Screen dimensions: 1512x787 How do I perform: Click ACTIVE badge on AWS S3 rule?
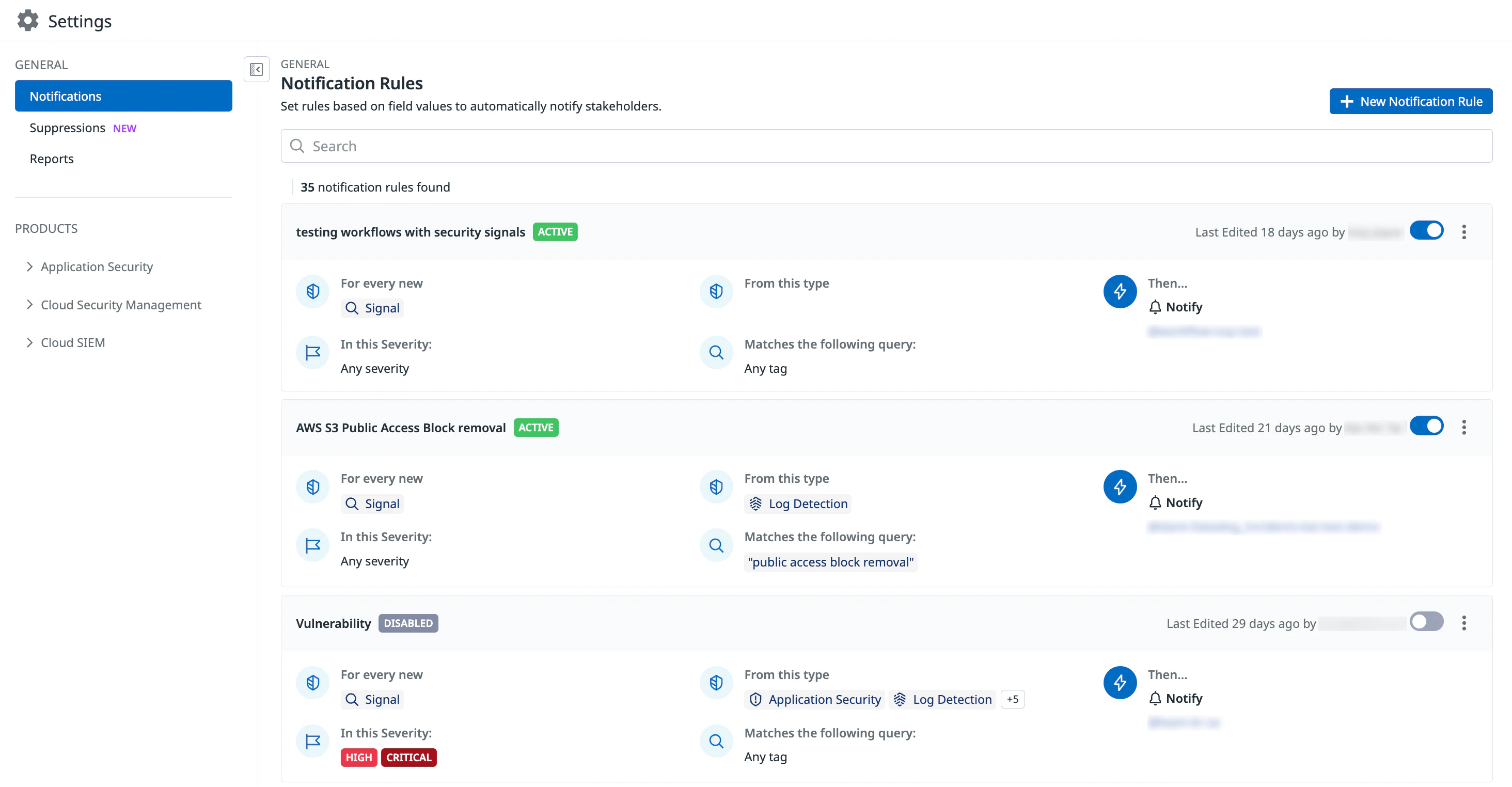[536, 428]
